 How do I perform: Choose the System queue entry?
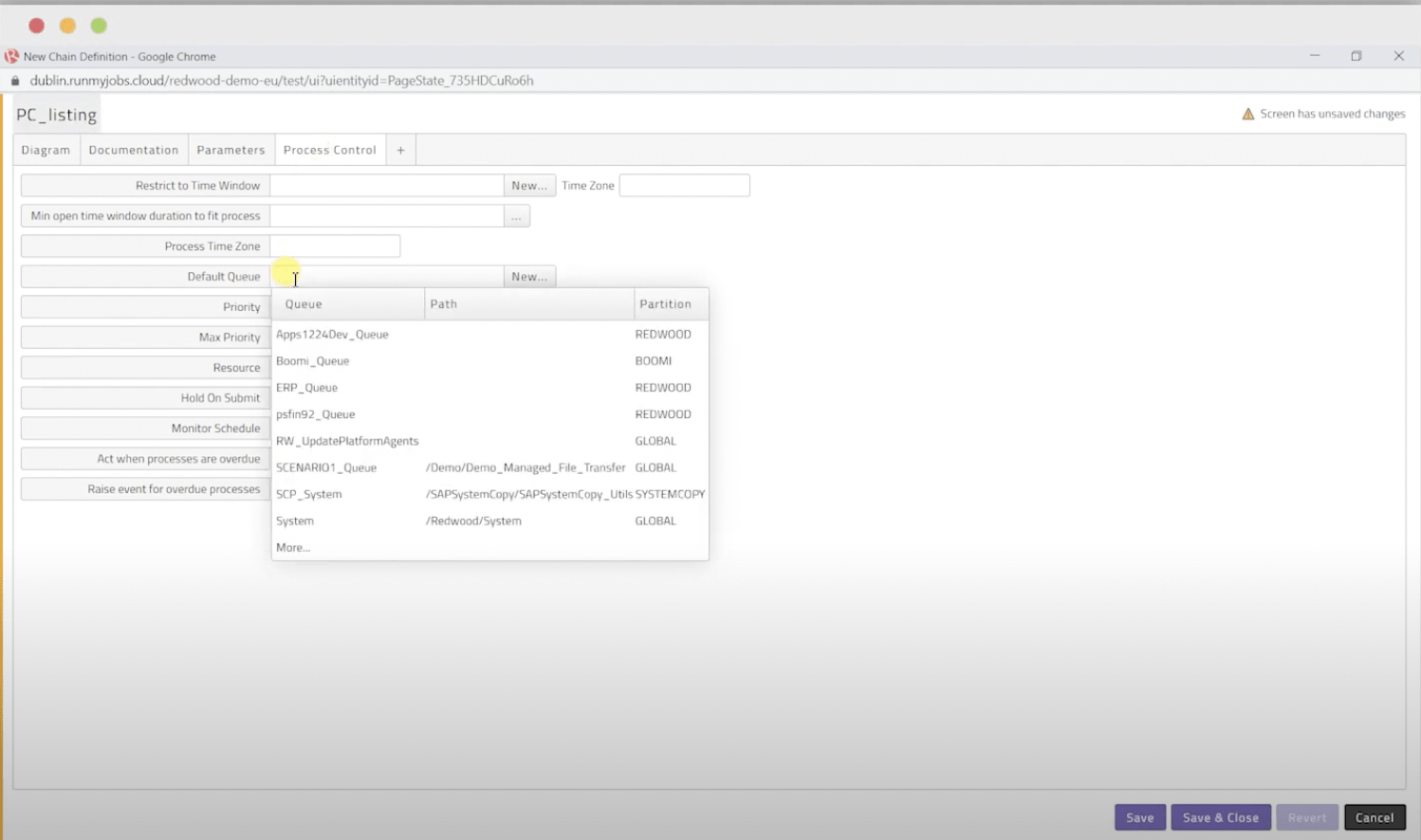tap(294, 520)
